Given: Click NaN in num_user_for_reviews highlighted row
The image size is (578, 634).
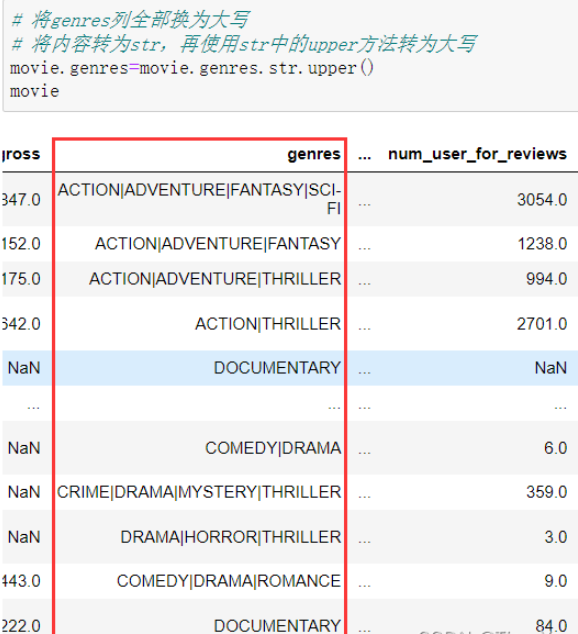Looking at the screenshot, I should pyautogui.click(x=551, y=368).
